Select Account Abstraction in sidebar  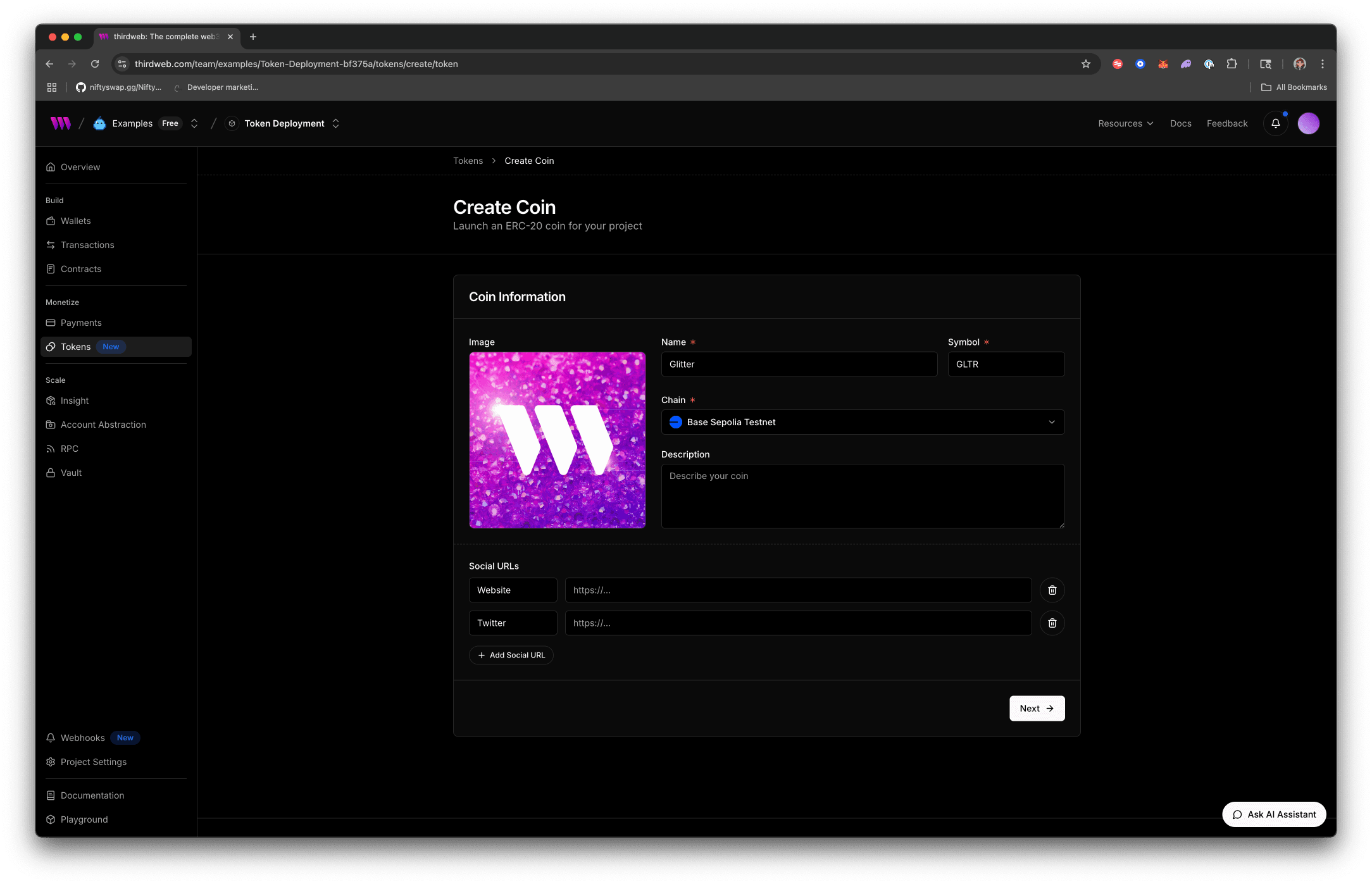click(x=103, y=425)
